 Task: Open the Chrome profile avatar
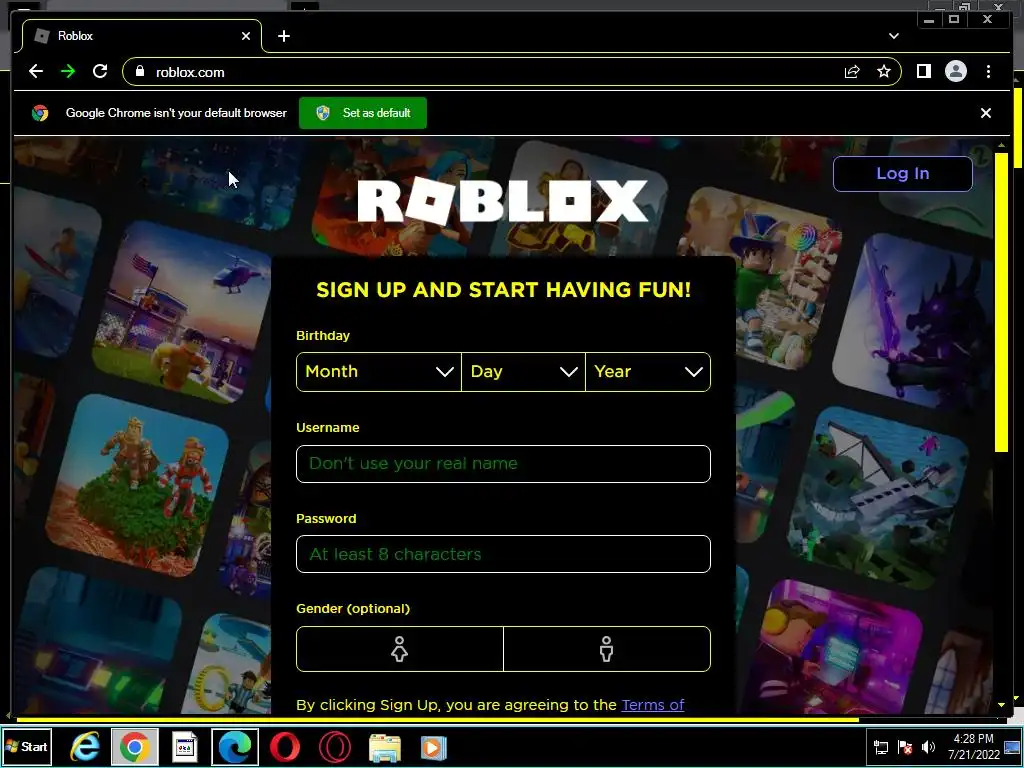(x=956, y=71)
